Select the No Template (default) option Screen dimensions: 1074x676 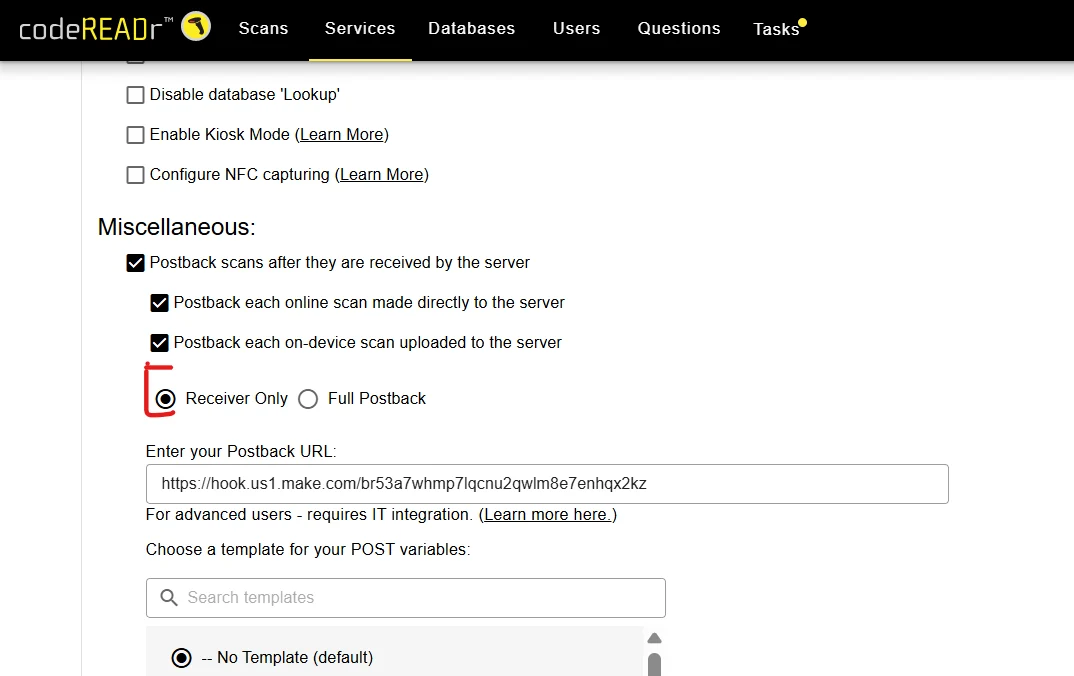[x=182, y=658]
